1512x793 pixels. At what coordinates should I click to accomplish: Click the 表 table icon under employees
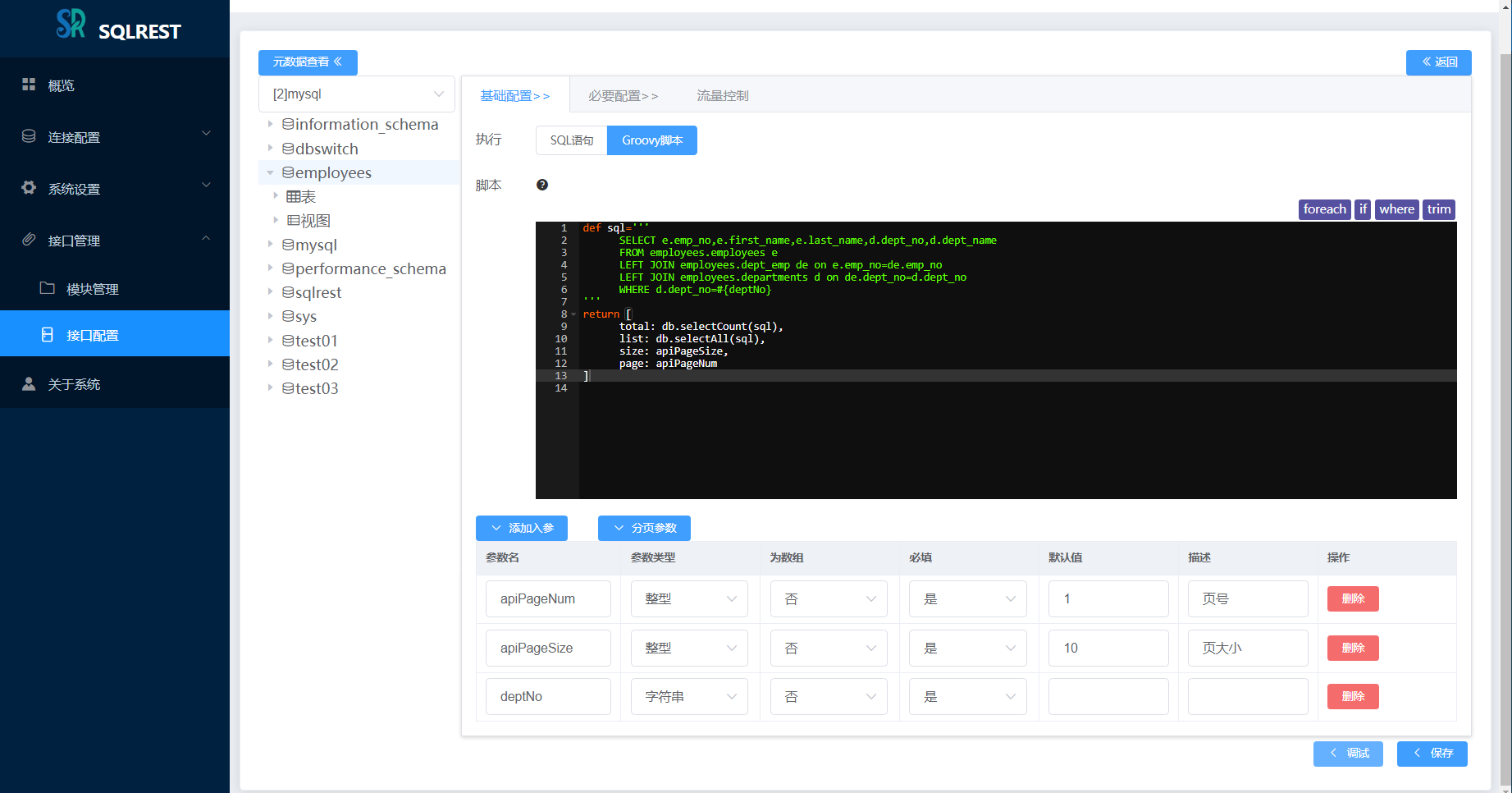(293, 197)
